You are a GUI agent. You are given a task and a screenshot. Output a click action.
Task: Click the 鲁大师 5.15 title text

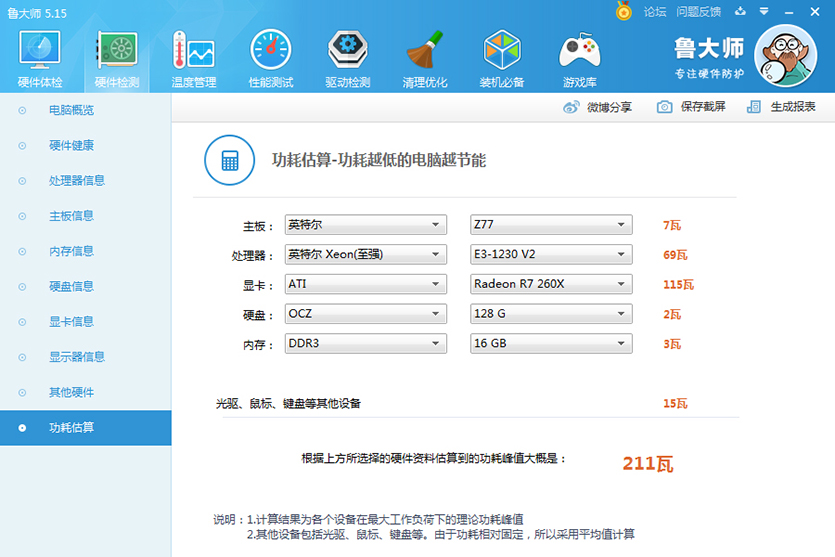(x=37, y=13)
